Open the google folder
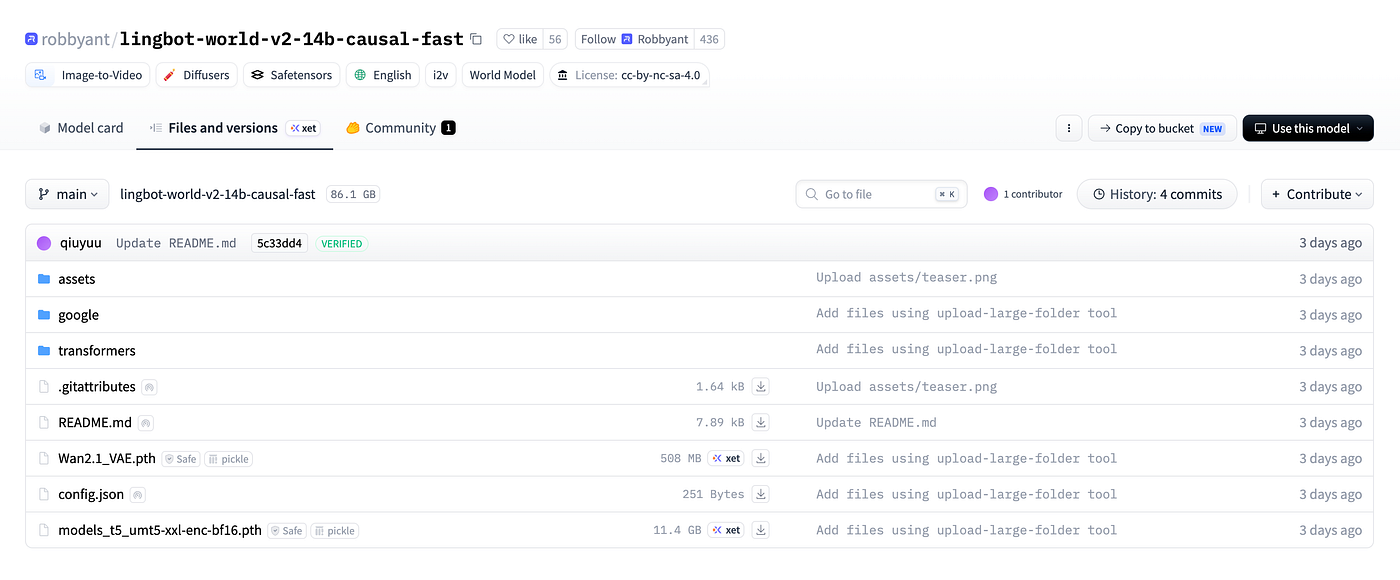 tap(78, 315)
